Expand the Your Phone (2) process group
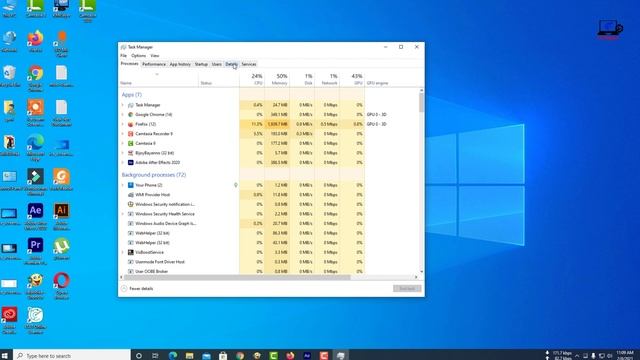The width and height of the screenshot is (640, 360). 122,185
